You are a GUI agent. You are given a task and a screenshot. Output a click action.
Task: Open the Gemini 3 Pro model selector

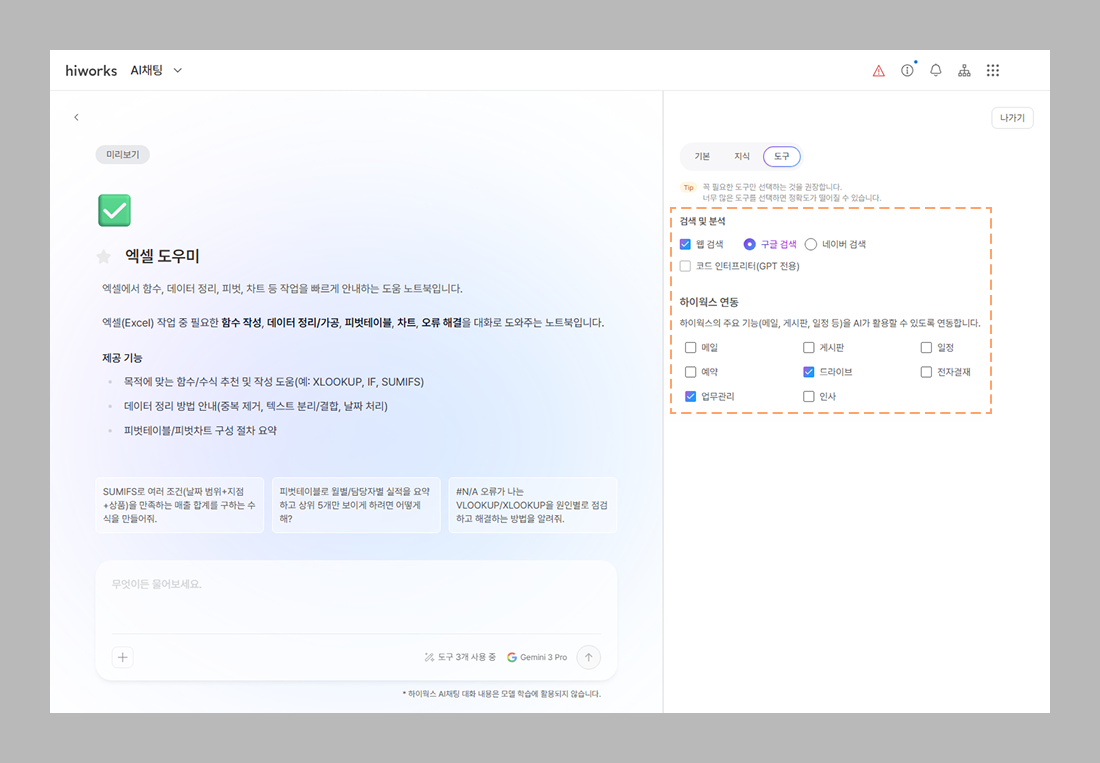pyautogui.click(x=537, y=657)
